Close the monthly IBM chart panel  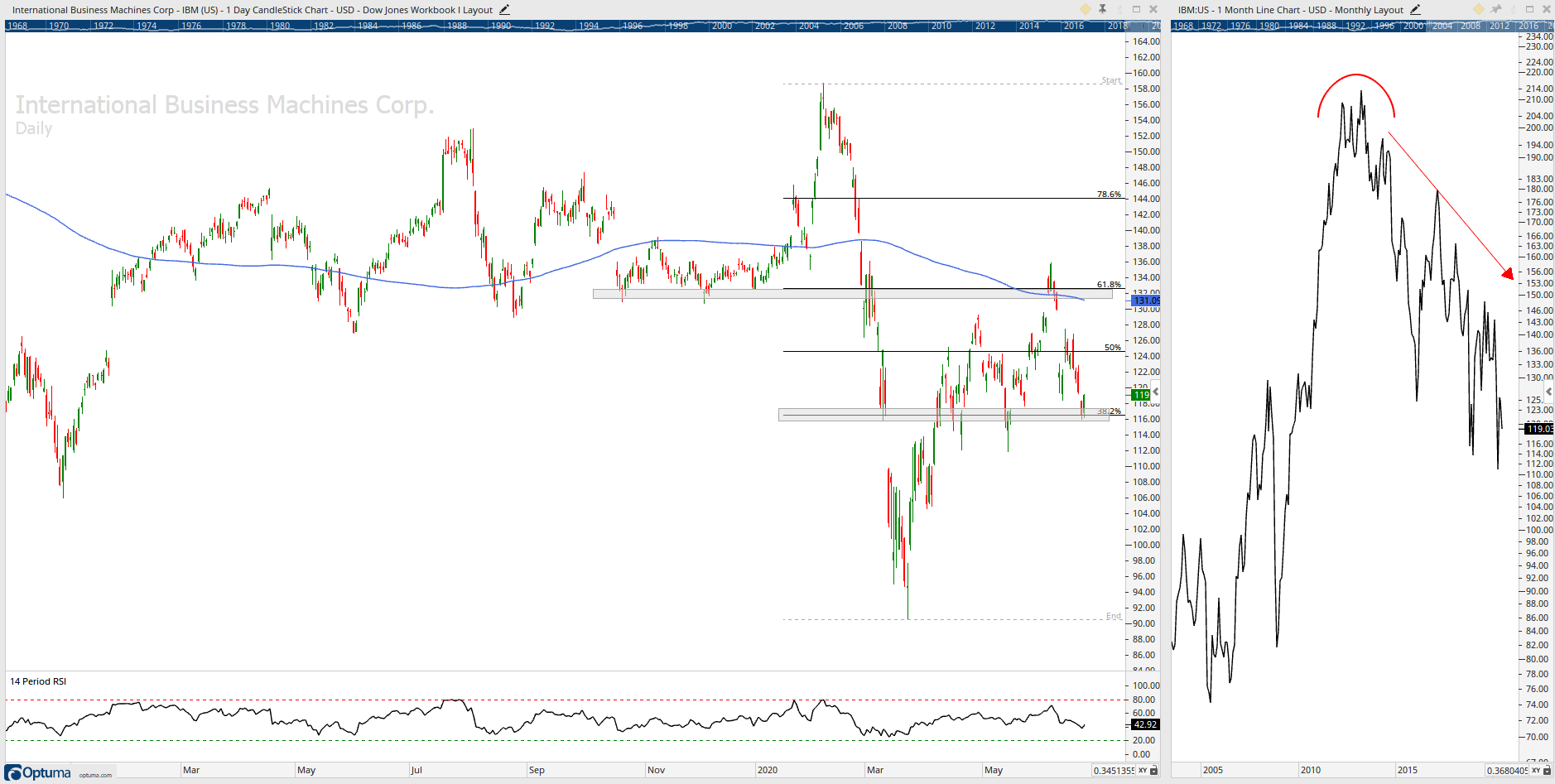pyautogui.click(x=1546, y=9)
